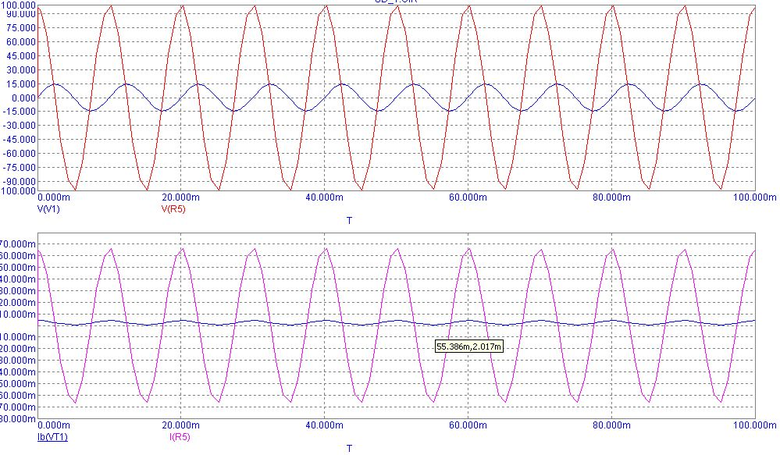780x455 pixels.
Task: Click 0.000m time label of current plot
Action: tap(54, 425)
